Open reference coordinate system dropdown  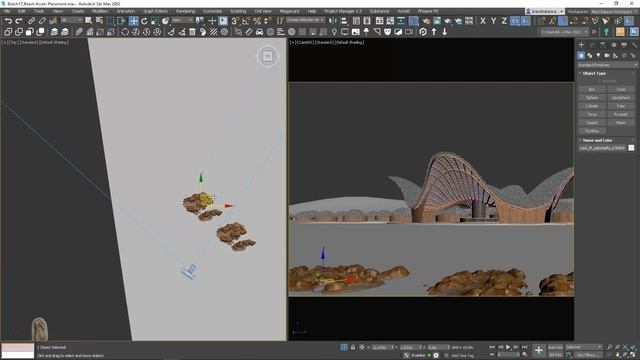click(182, 20)
